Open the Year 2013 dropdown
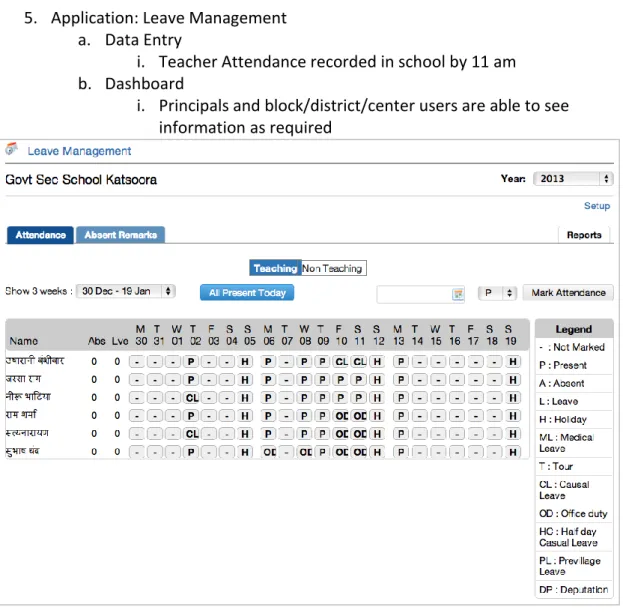The image size is (623, 613). coord(573,178)
